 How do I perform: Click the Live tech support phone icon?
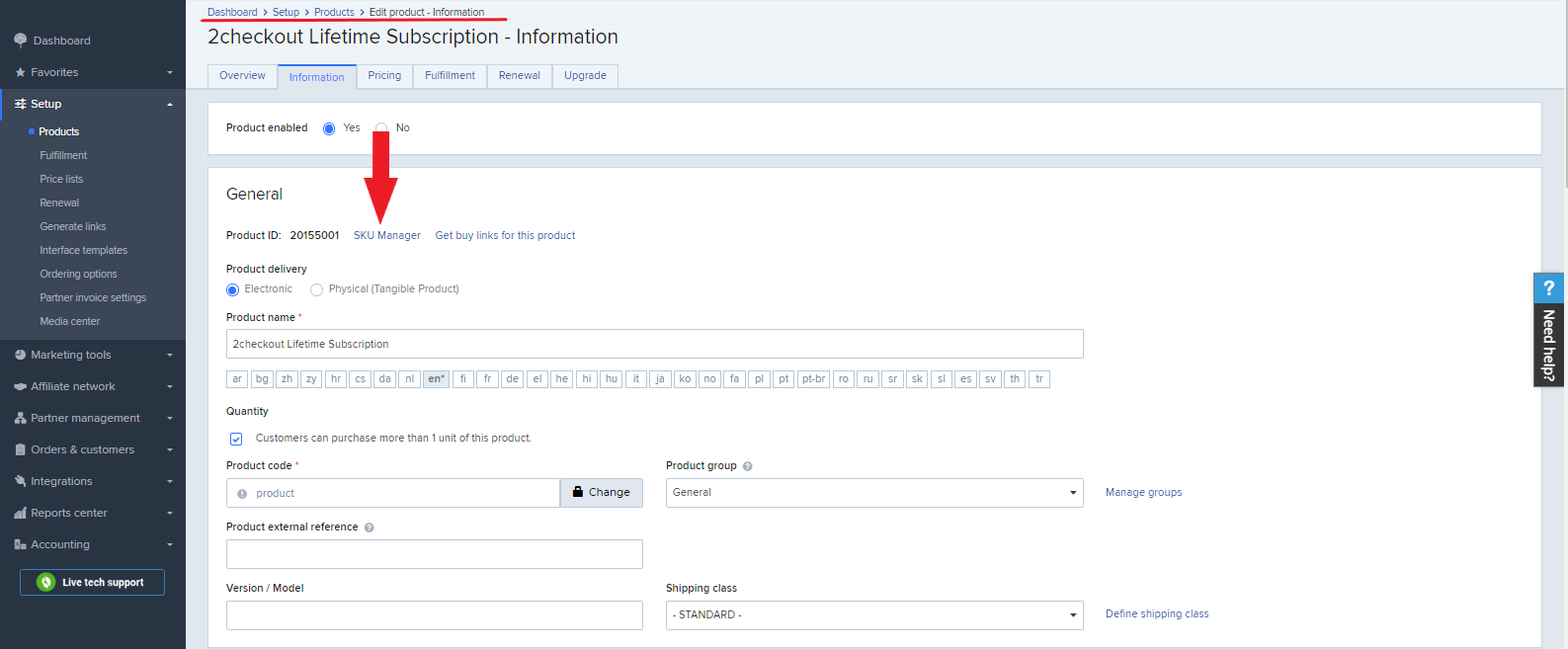pyautogui.click(x=46, y=583)
